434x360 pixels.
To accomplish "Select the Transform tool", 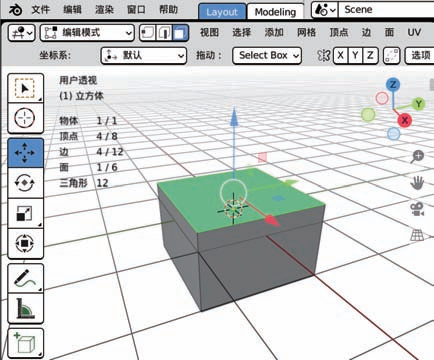I will (x=25, y=244).
